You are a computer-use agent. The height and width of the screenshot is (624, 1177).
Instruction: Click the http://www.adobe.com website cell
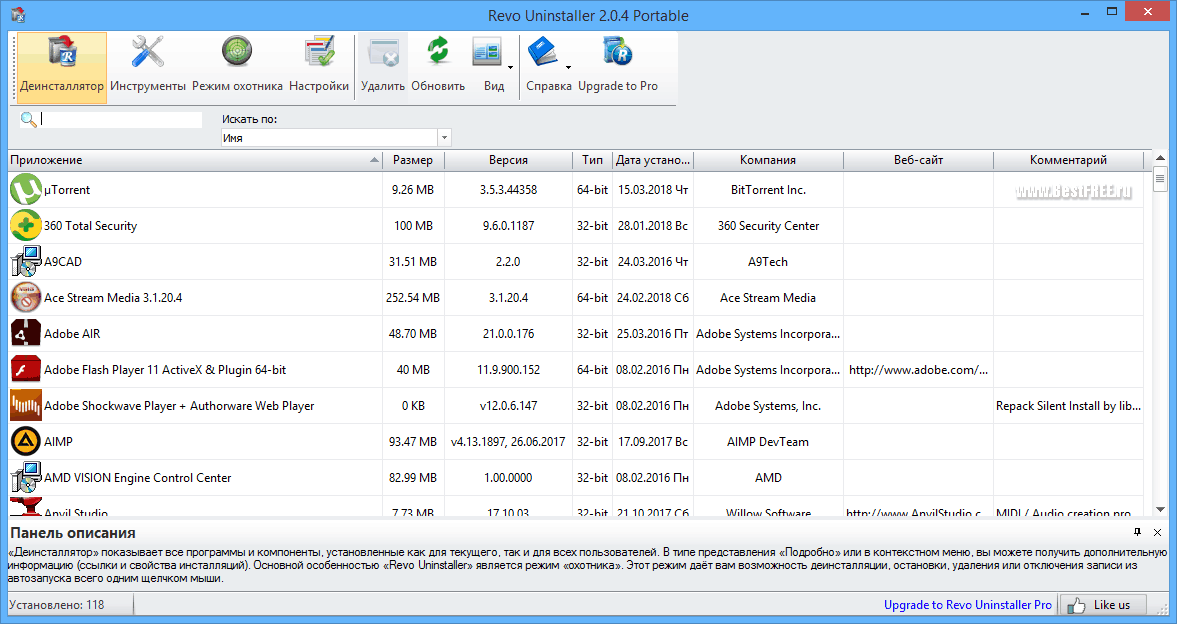pos(918,369)
